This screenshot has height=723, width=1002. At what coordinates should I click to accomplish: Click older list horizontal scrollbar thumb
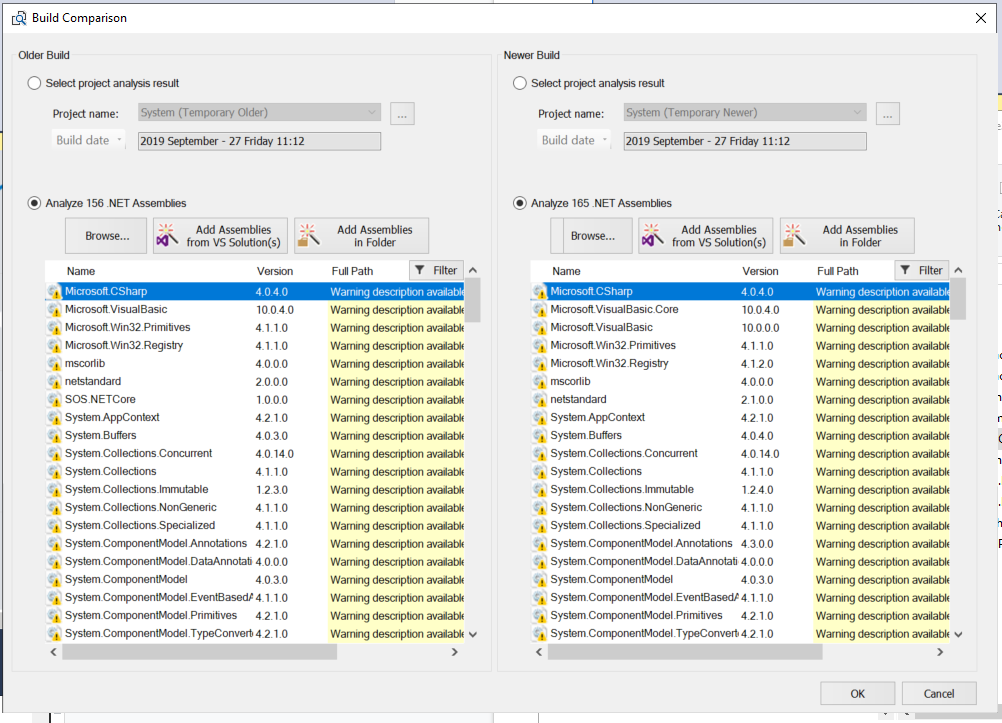point(199,652)
